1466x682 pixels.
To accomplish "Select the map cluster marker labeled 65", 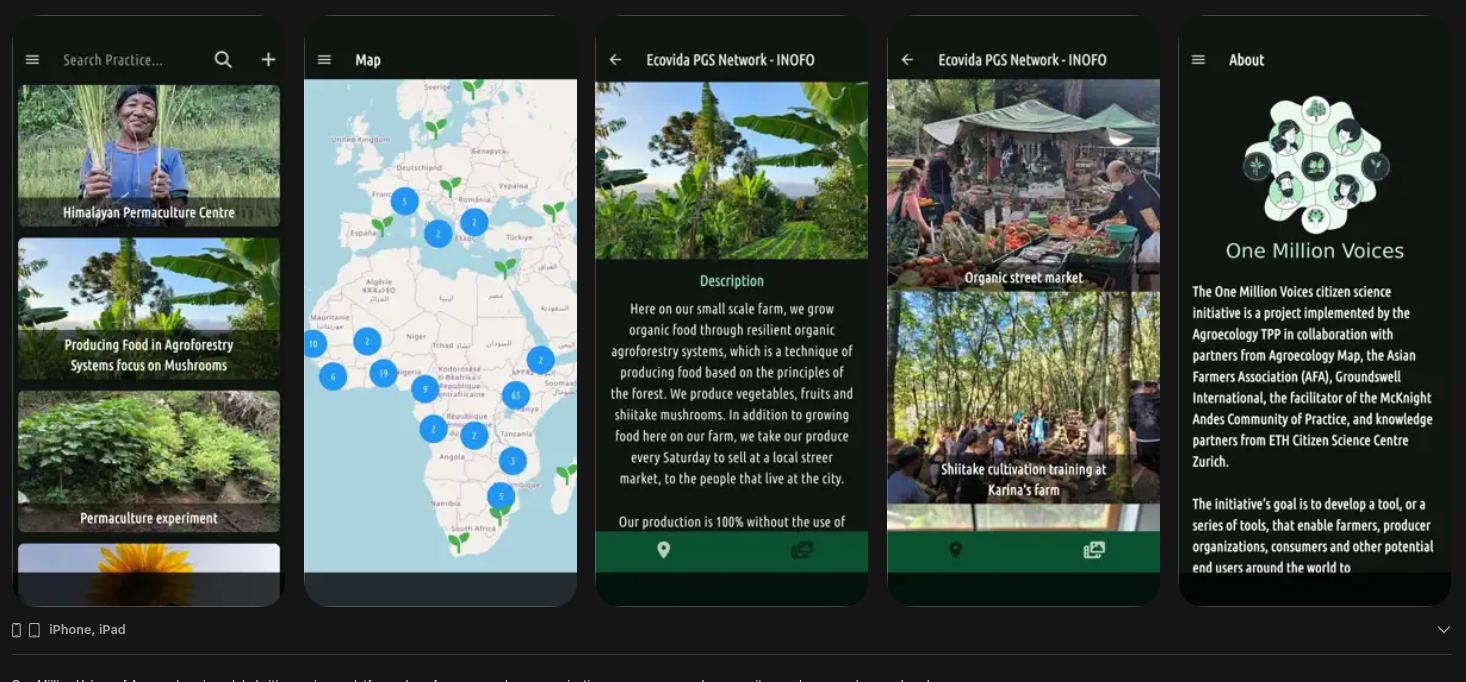I will point(516,395).
